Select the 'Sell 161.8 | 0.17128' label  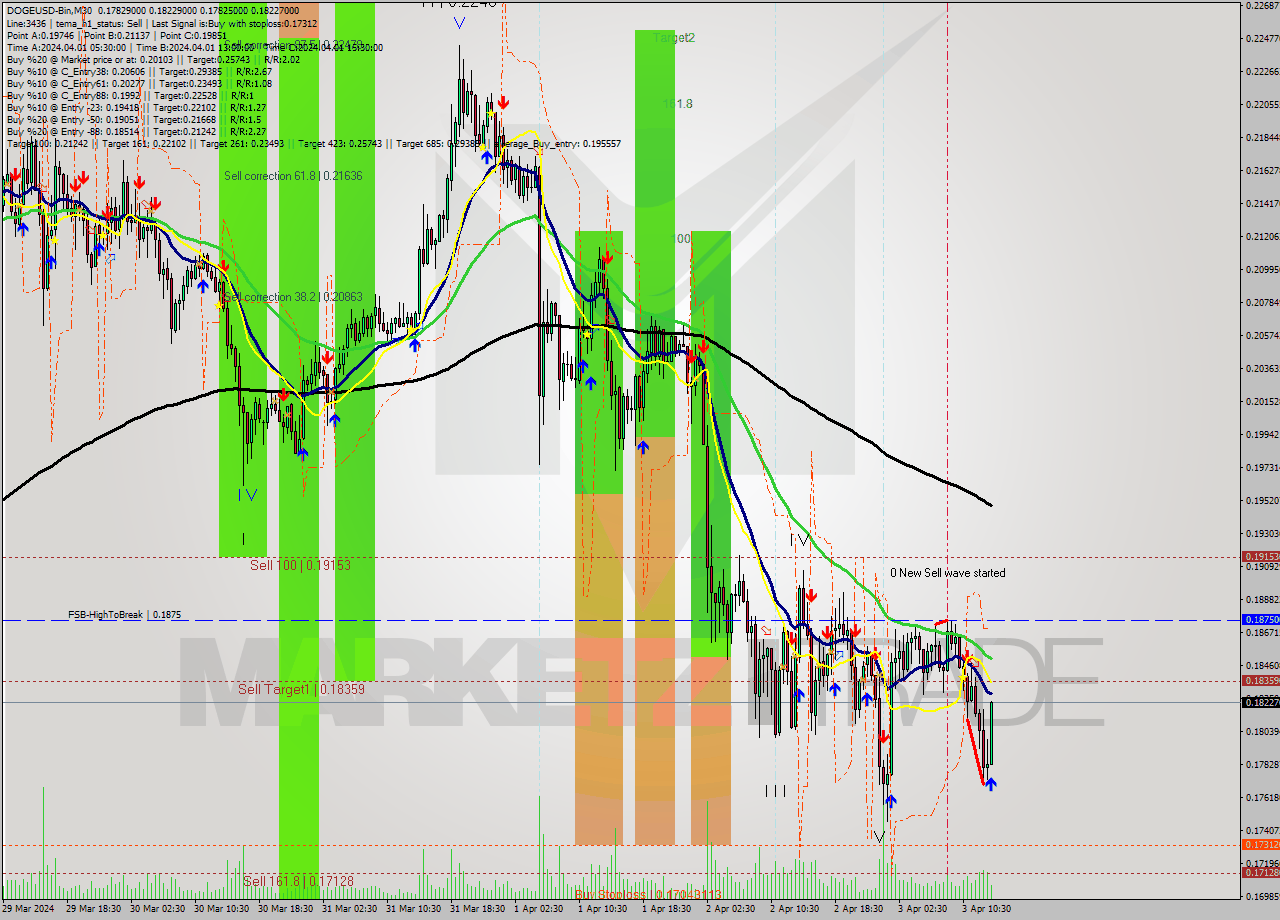(x=298, y=881)
